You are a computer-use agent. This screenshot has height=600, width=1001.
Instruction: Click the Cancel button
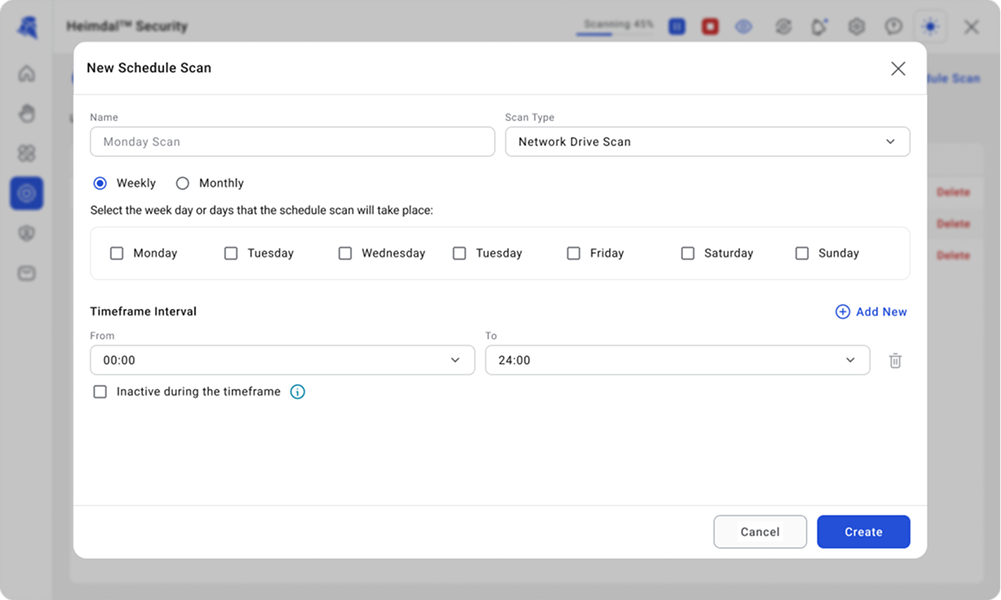(760, 532)
